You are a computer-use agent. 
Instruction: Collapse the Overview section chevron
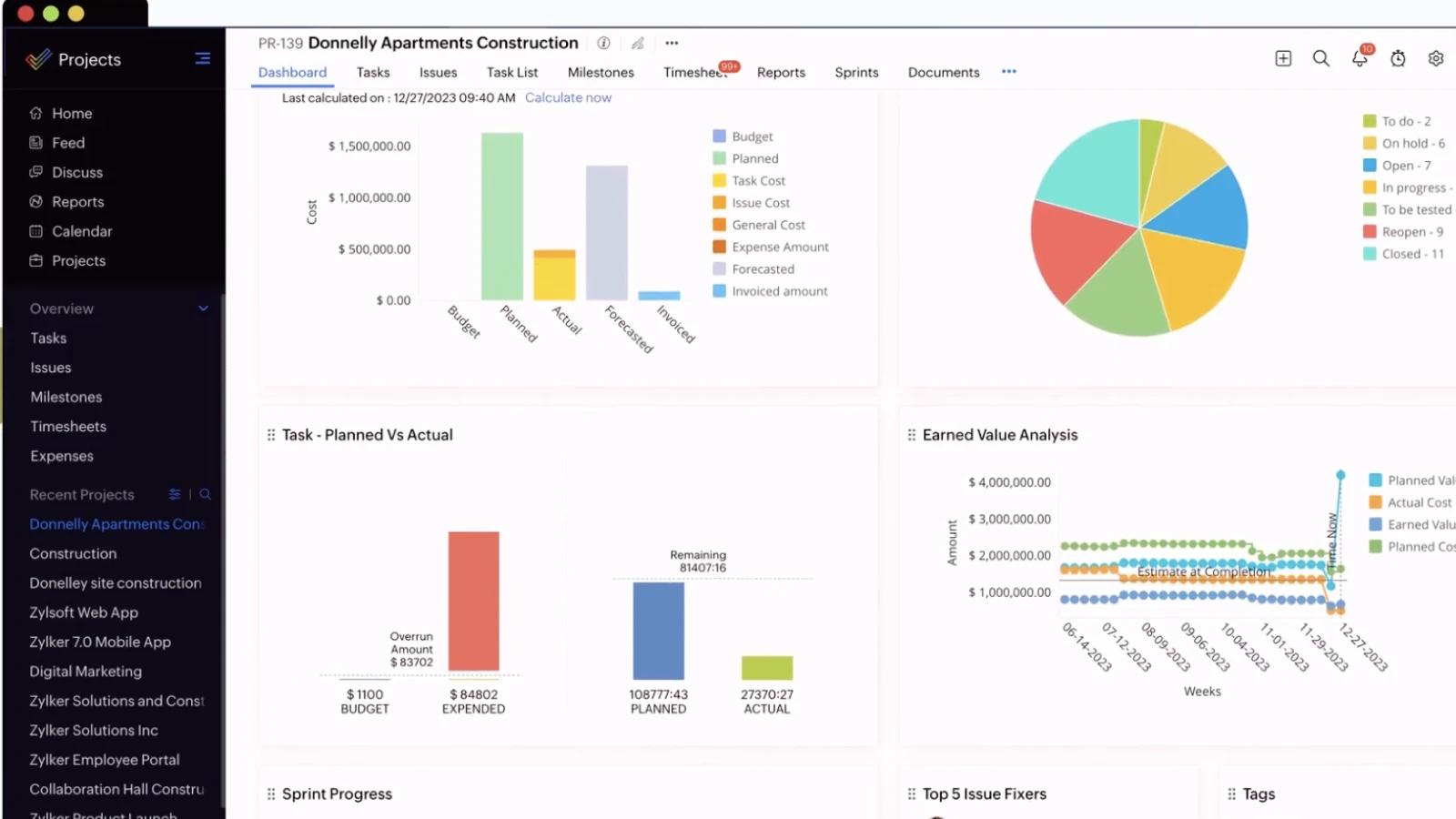click(203, 308)
